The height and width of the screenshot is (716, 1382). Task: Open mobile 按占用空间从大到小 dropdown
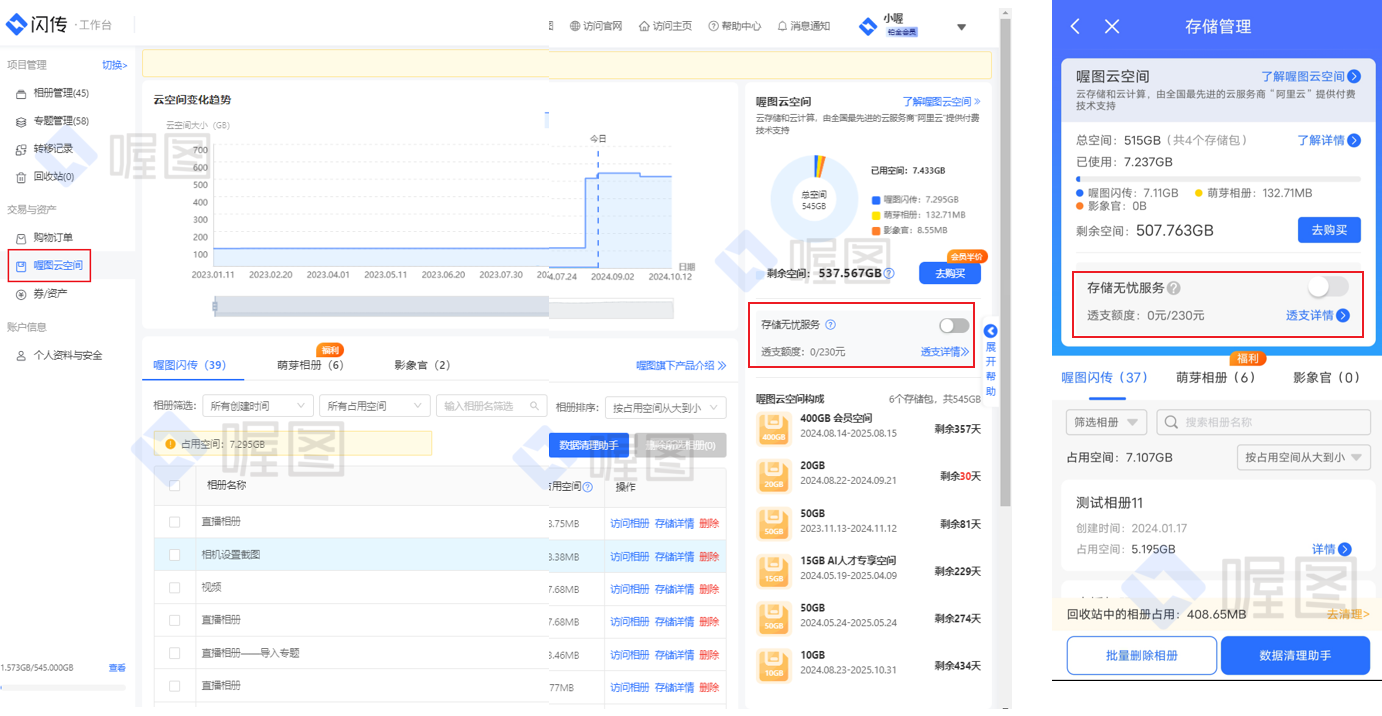[x=1303, y=457]
